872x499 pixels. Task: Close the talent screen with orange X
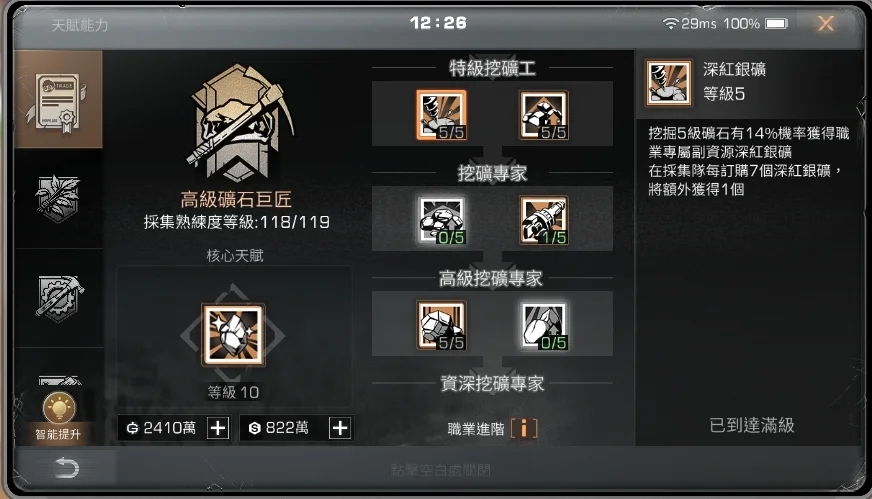click(826, 23)
